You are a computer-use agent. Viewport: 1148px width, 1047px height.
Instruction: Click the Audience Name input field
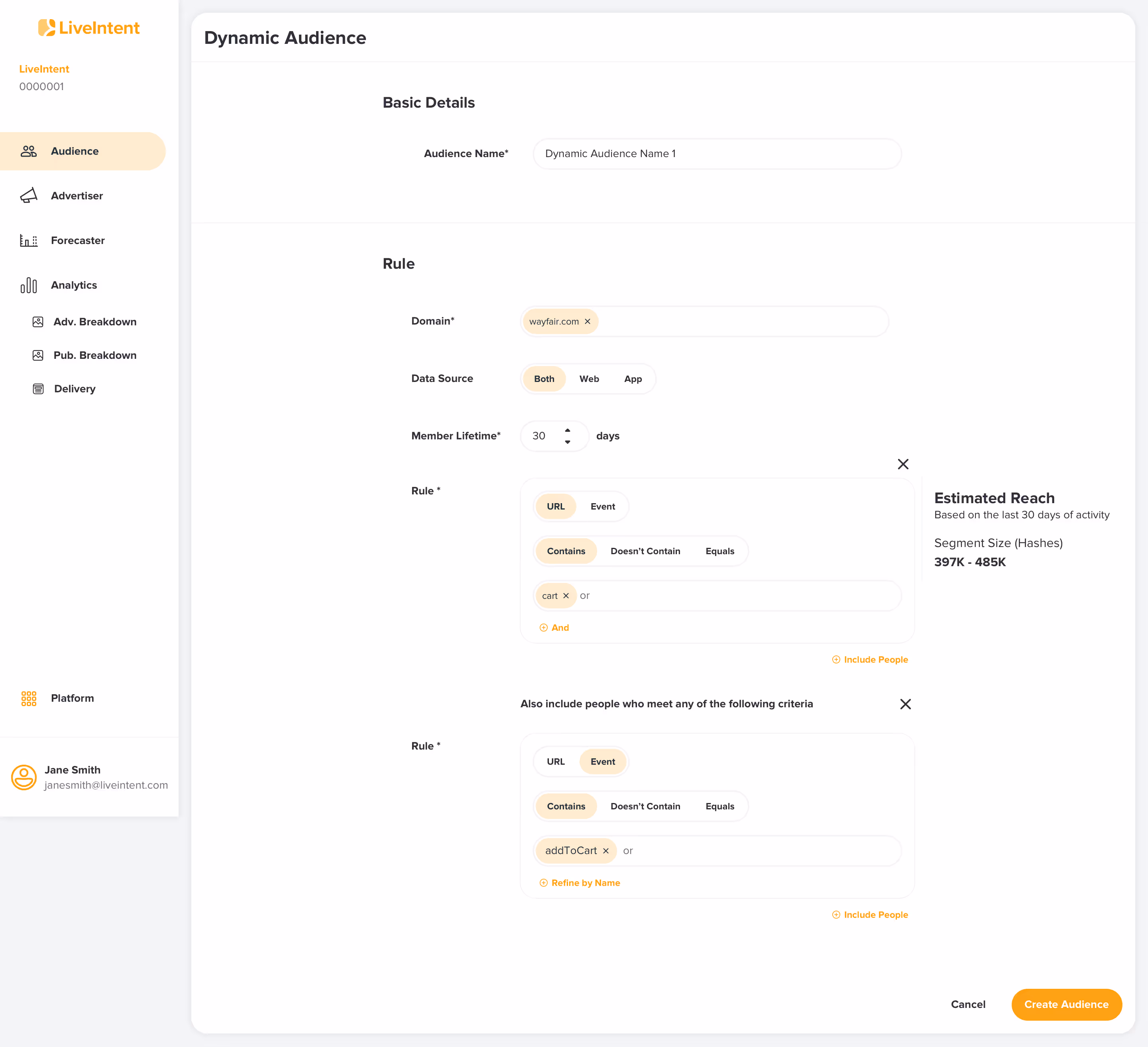717,154
